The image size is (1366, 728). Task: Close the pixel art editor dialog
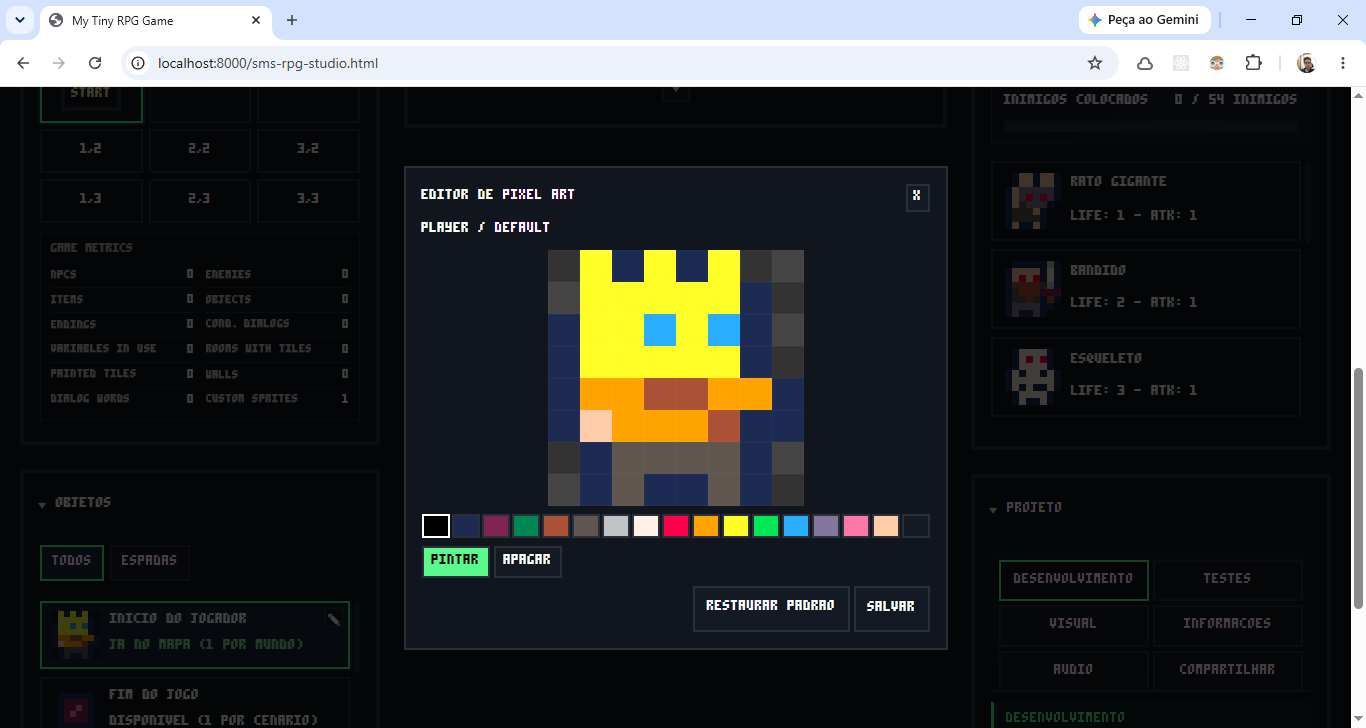[917, 197]
